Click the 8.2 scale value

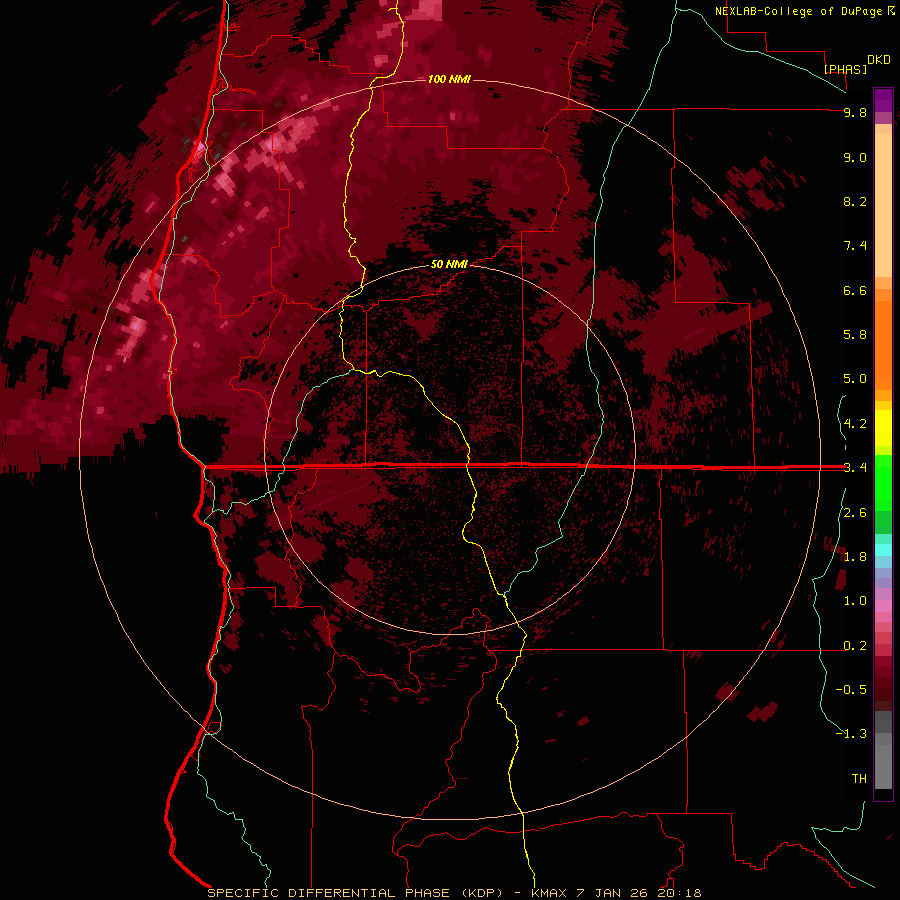tap(855, 201)
